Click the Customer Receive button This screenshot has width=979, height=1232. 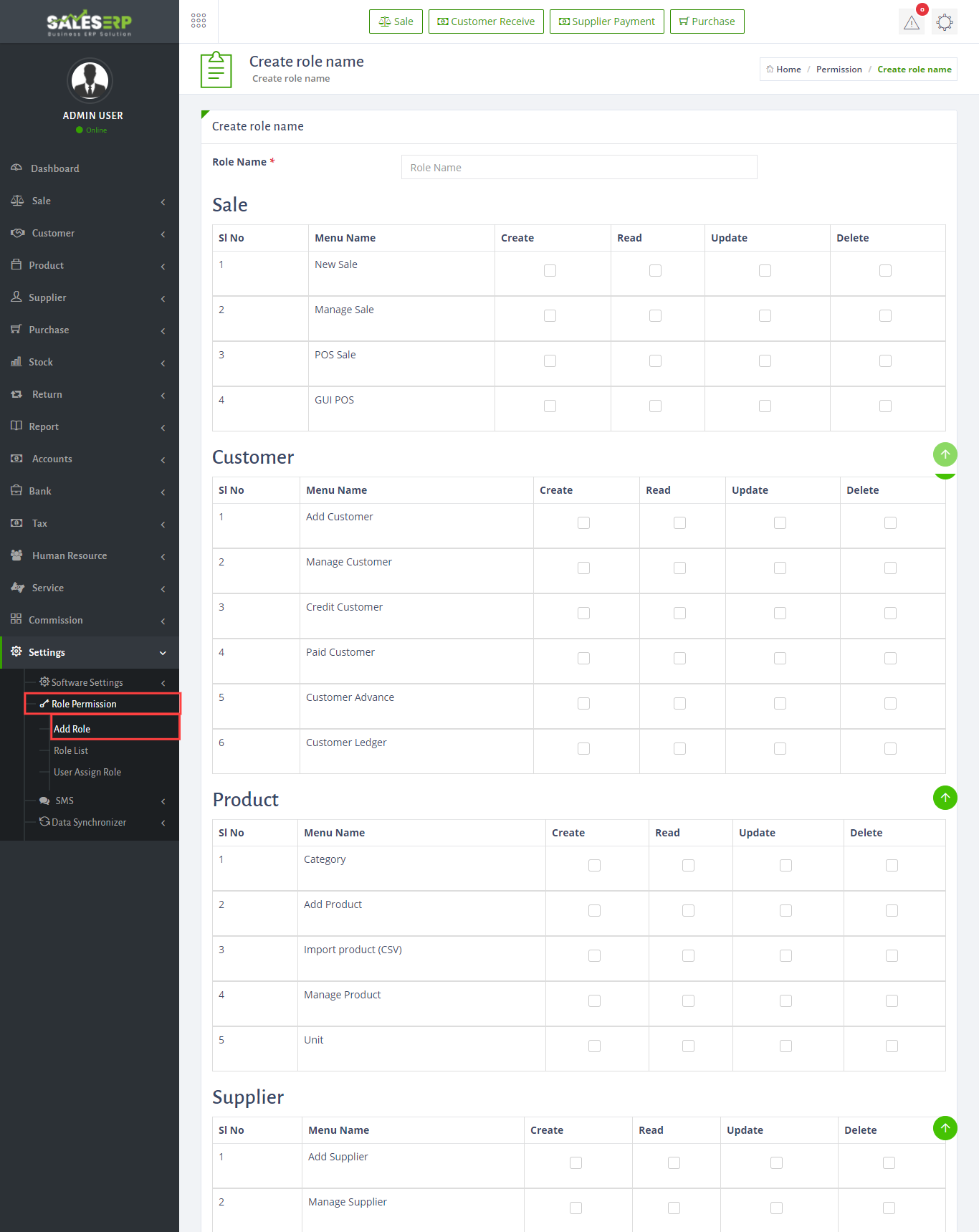486,22
